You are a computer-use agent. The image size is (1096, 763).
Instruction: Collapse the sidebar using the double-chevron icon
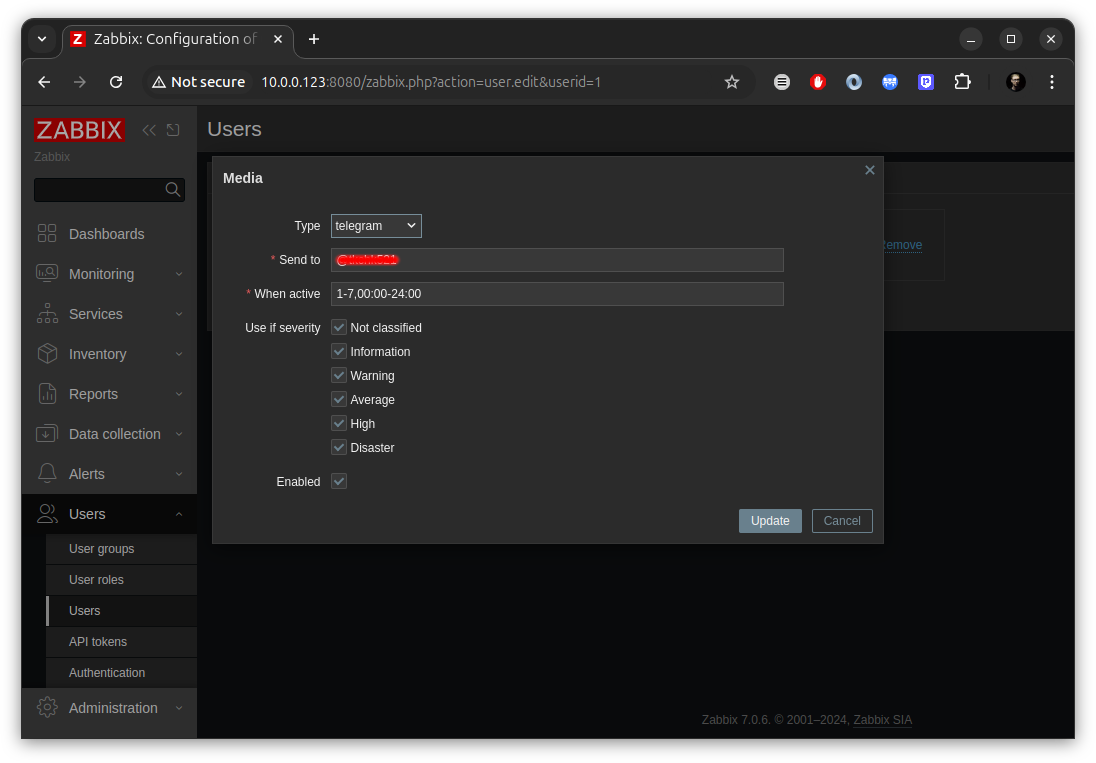(x=149, y=129)
